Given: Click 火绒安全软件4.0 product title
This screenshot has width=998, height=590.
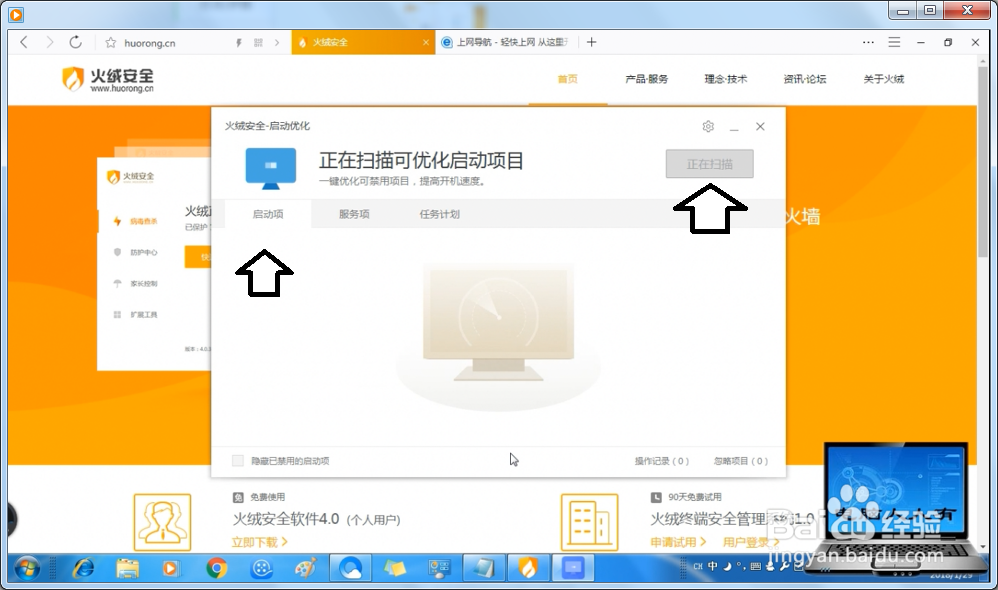Looking at the screenshot, I should (x=286, y=519).
